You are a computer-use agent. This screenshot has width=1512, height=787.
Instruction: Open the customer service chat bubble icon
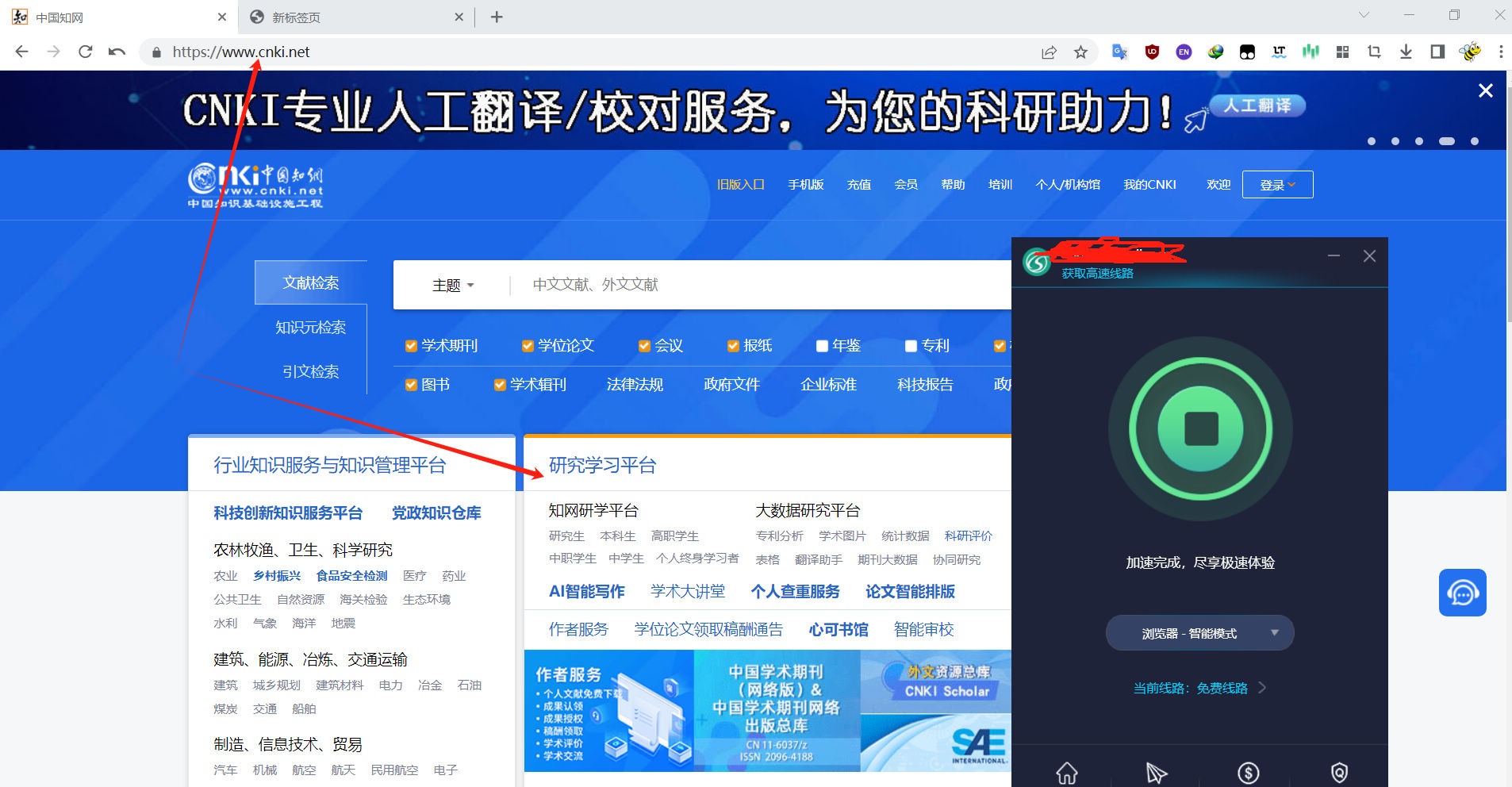[x=1463, y=593]
